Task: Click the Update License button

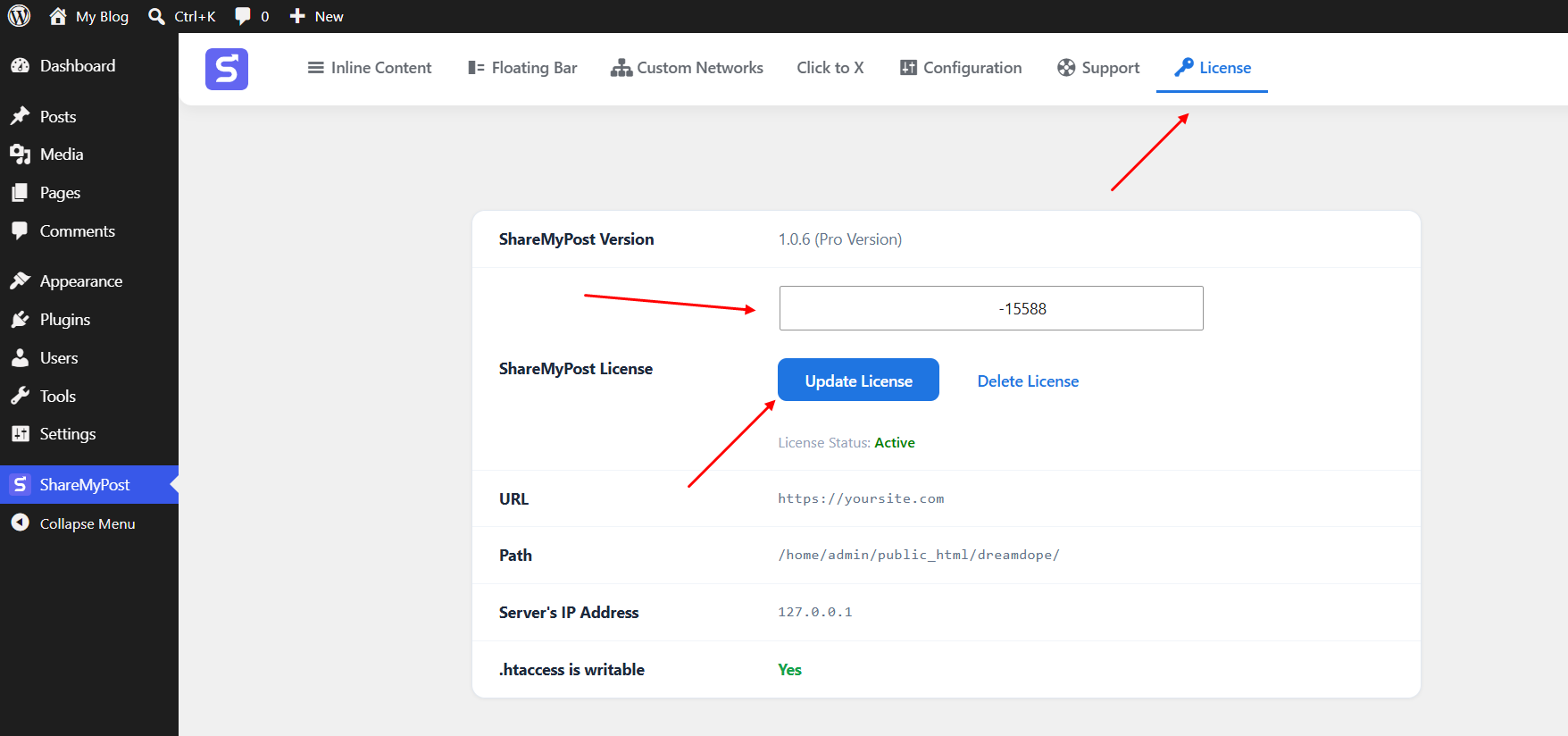Action: tap(858, 380)
